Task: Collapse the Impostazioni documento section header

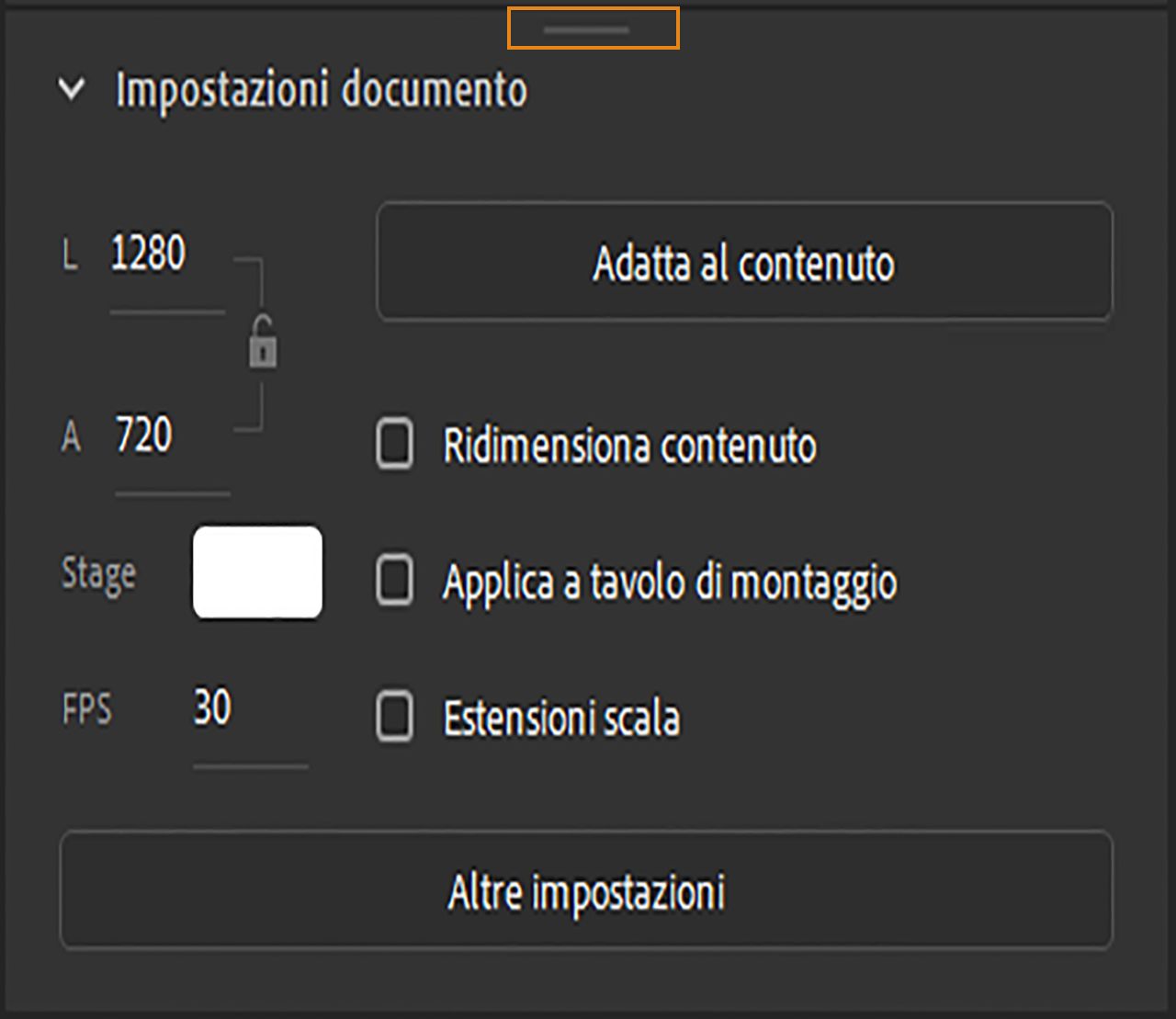Action: [x=322, y=90]
